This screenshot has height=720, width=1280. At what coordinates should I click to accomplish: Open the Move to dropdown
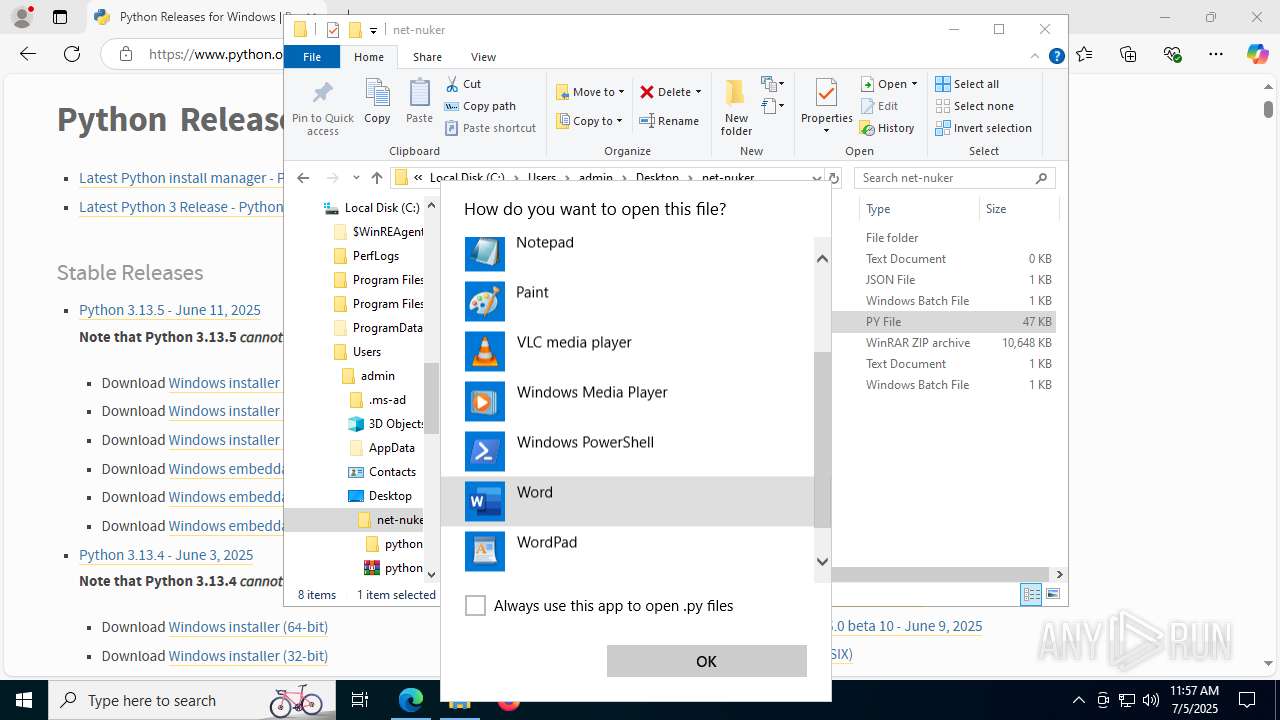[x=590, y=92]
